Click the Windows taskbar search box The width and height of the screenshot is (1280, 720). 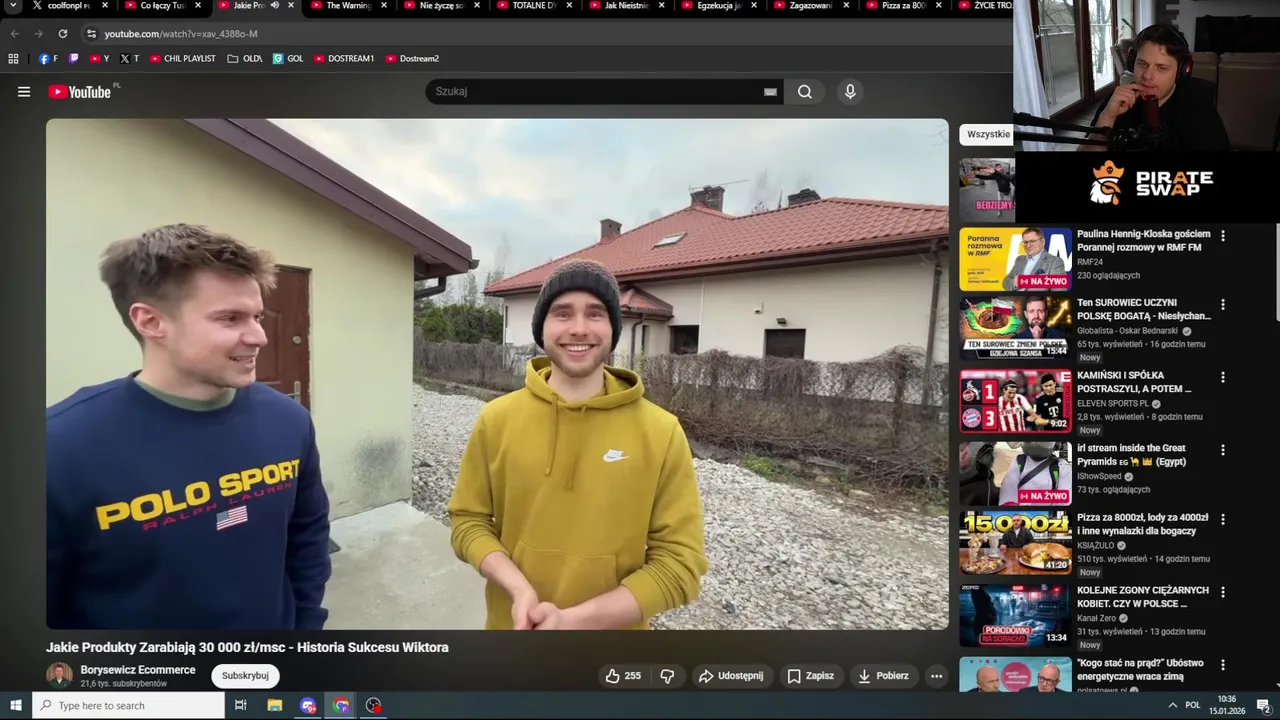tap(128, 705)
